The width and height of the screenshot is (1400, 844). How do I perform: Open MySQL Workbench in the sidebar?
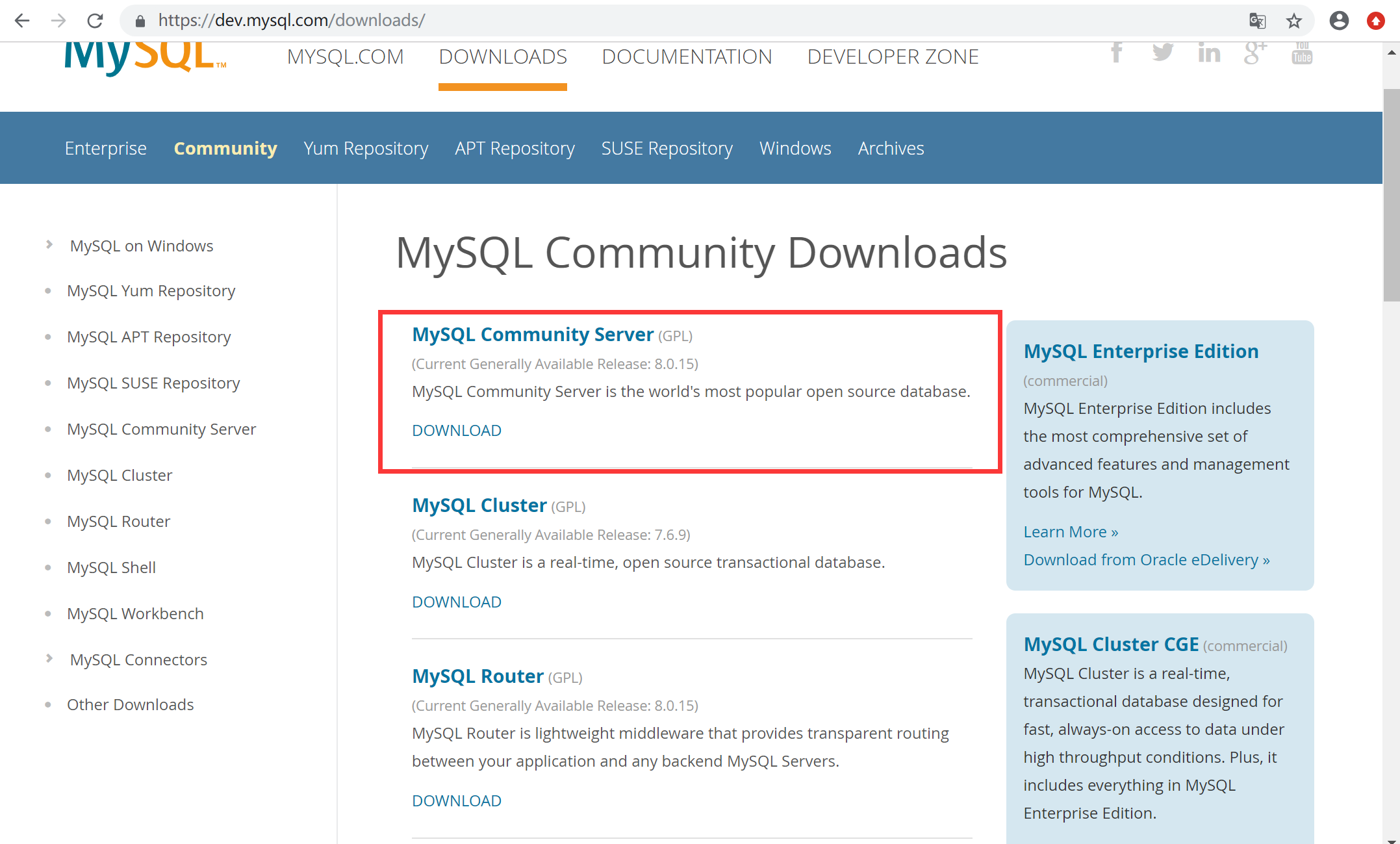(x=135, y=613)
